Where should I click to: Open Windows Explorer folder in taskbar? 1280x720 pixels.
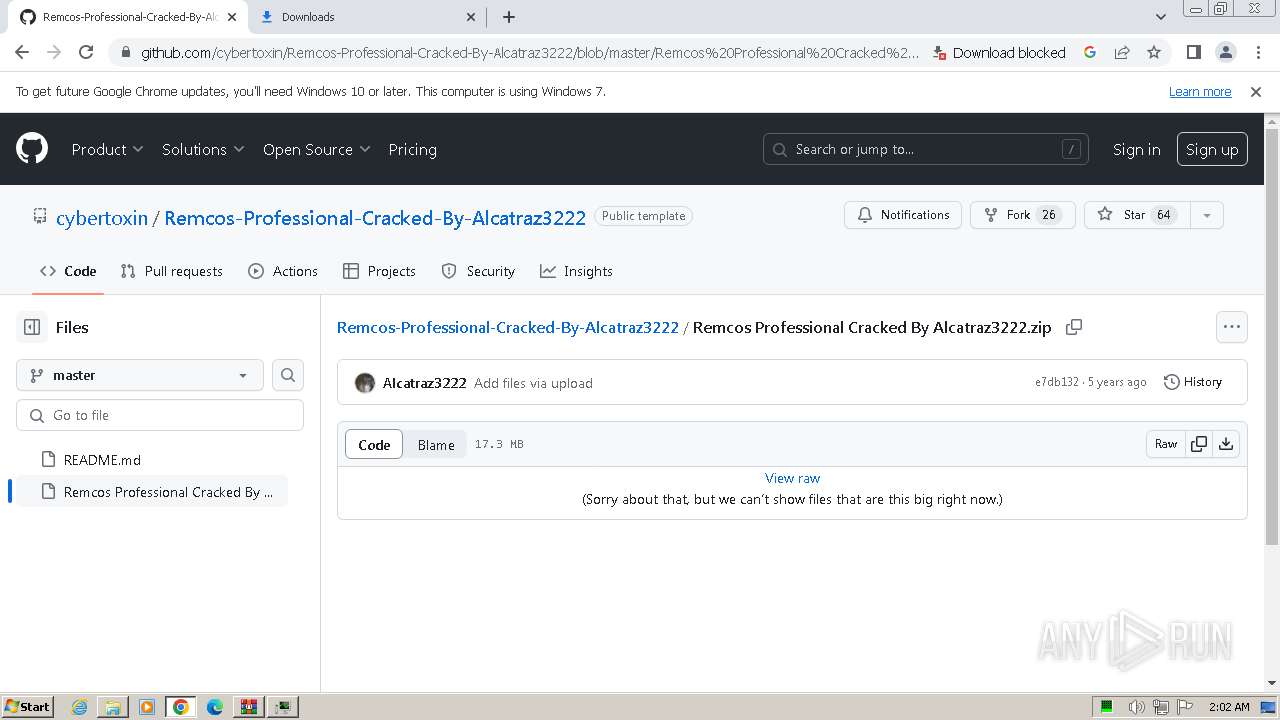pos(113,707)
